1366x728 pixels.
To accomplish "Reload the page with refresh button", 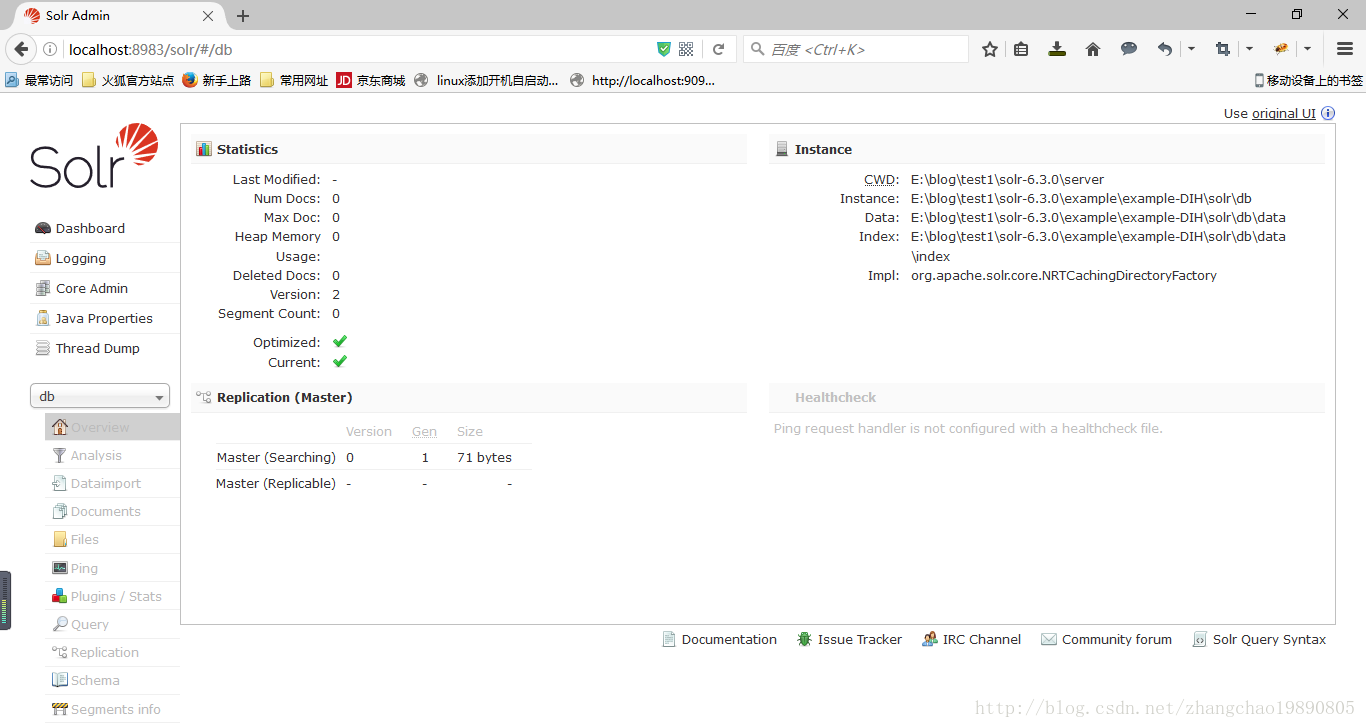I will click(718, 49).
